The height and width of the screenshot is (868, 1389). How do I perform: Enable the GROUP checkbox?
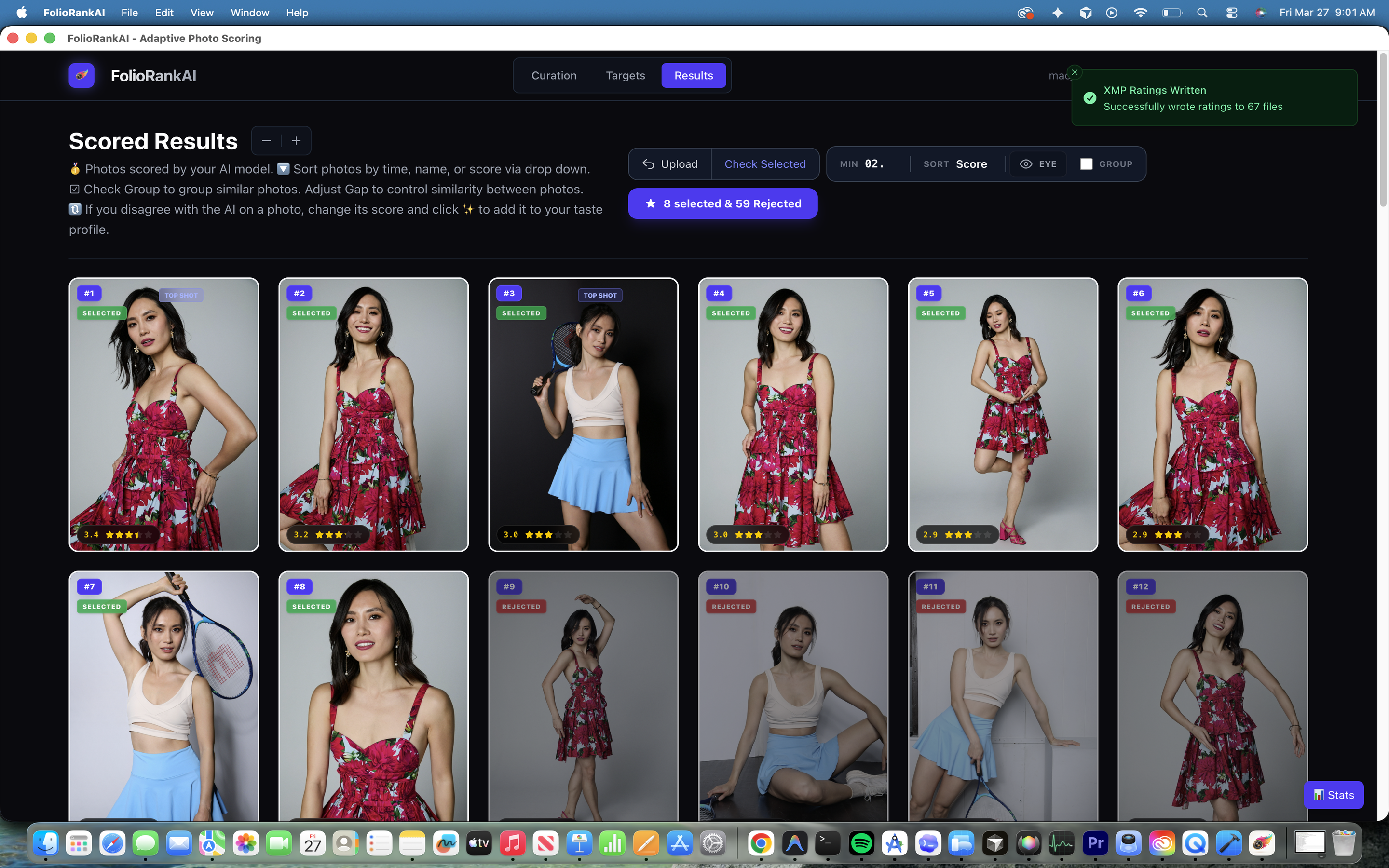pyautogui.click(x=1086, y=164)
